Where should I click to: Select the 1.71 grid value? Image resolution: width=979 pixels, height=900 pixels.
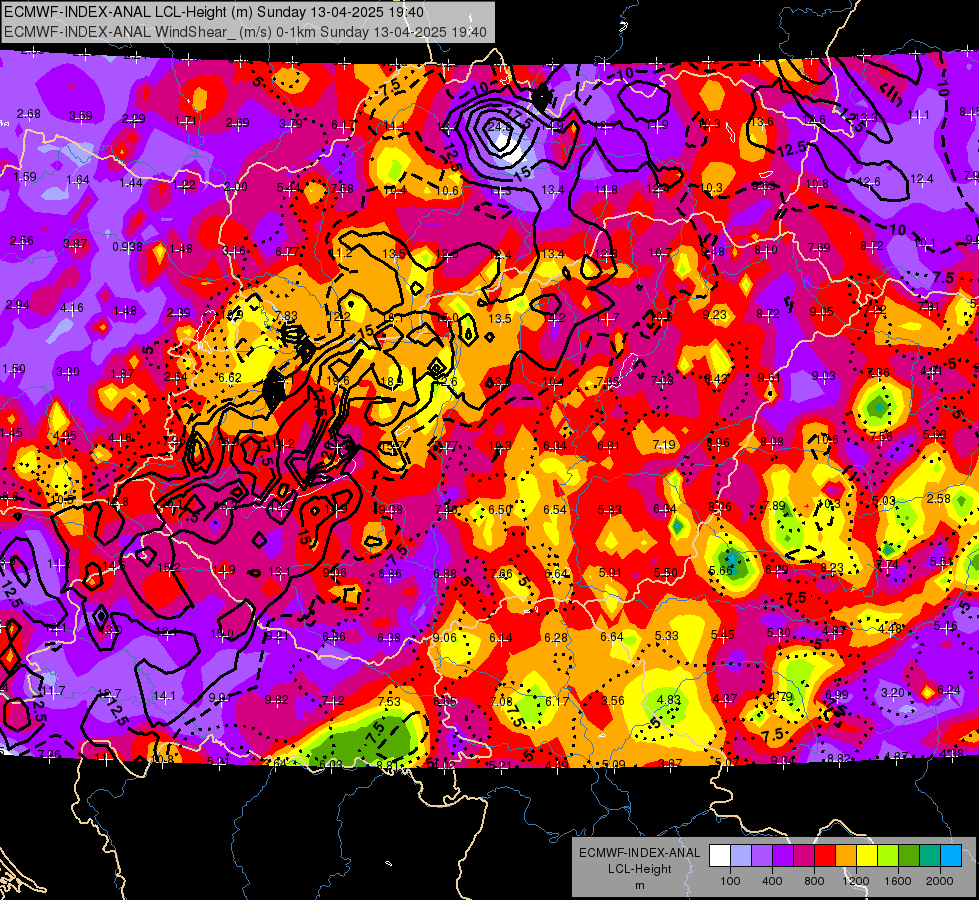coord(186,121)
